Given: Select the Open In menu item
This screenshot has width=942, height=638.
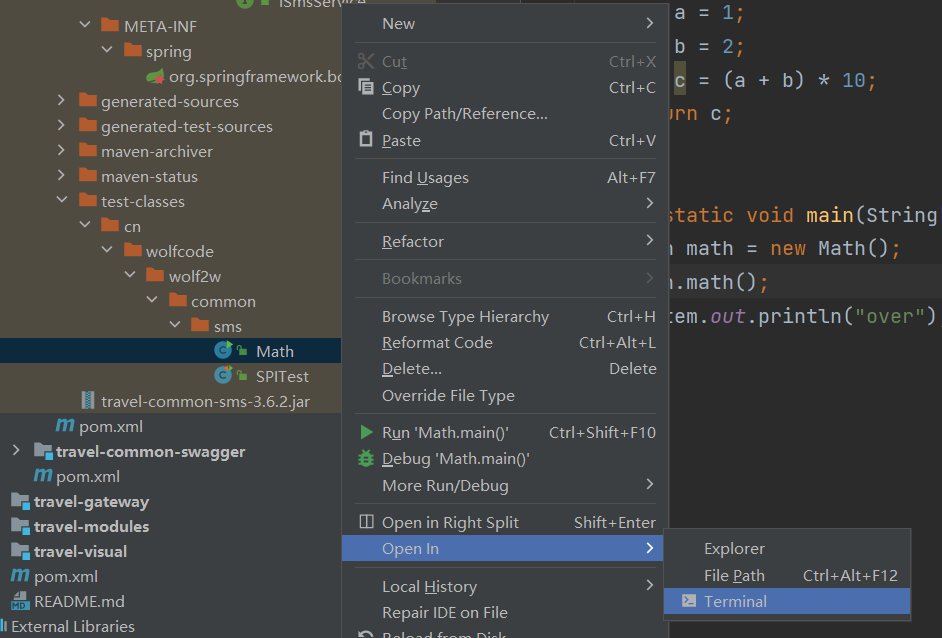Looking at the screenshot, I should click(x=502, y=548).
